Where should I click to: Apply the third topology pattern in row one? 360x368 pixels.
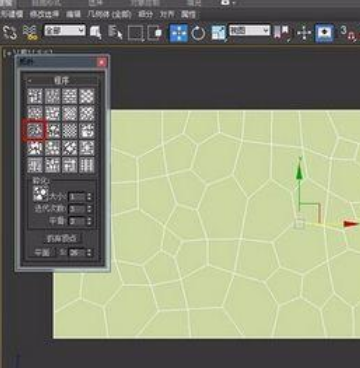(70, 96)
